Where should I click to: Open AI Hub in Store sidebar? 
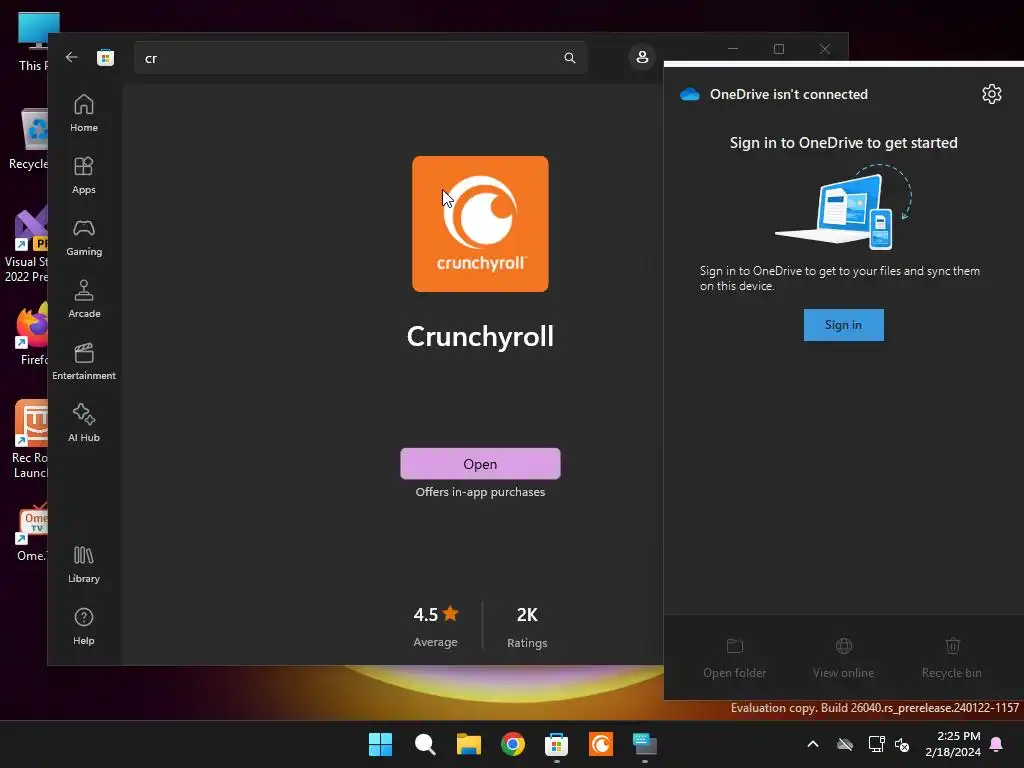[84, 424]
